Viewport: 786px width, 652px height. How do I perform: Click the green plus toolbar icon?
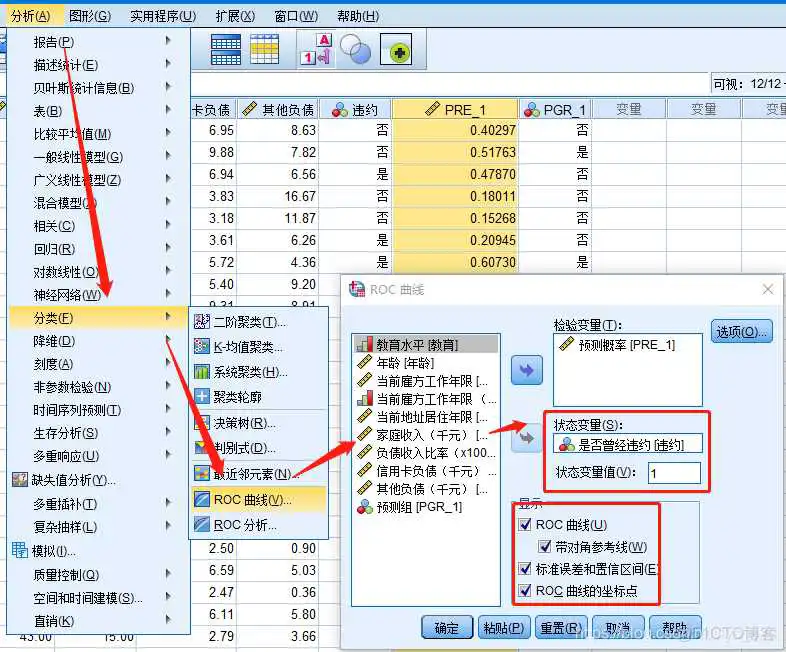396,50
